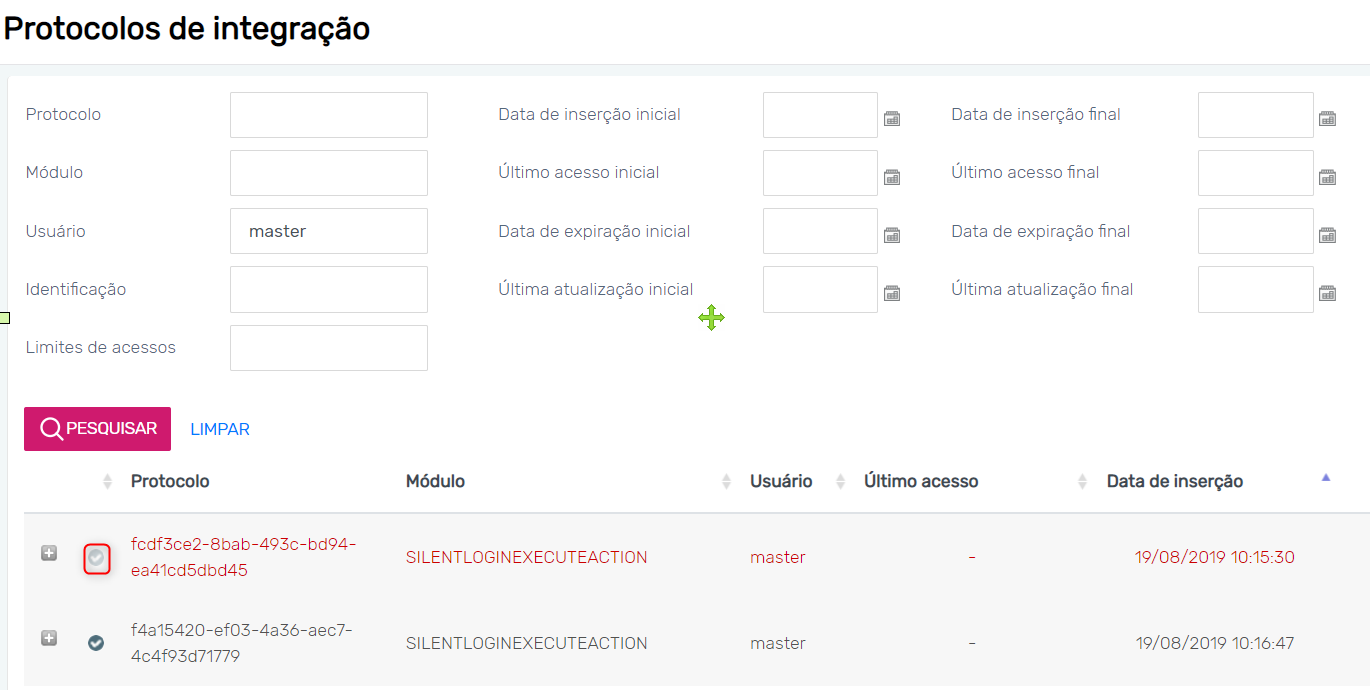Open calendar for Último acesso inicial
The width and height of the screenshot is (1370, 690).
coord(892,177)
